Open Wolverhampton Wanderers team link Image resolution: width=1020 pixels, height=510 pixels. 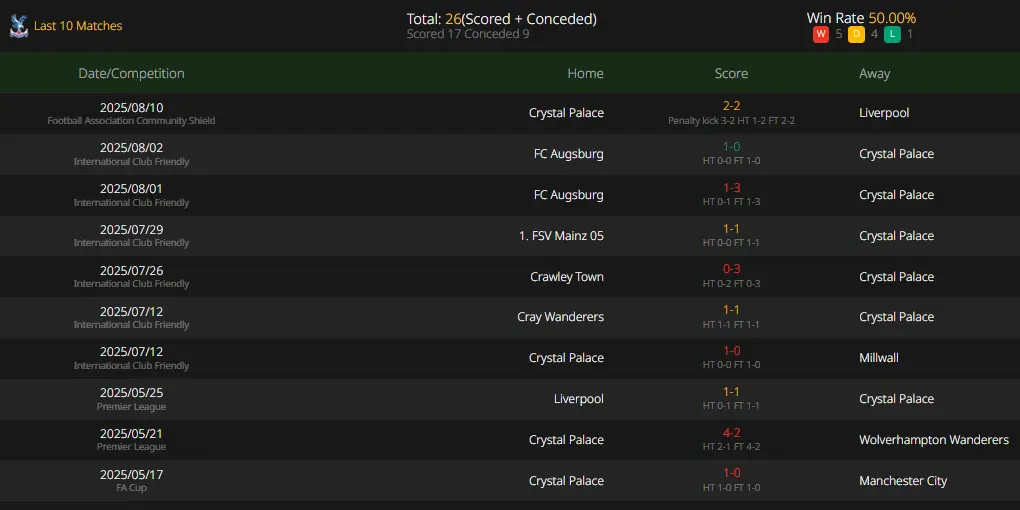(934, 440)
